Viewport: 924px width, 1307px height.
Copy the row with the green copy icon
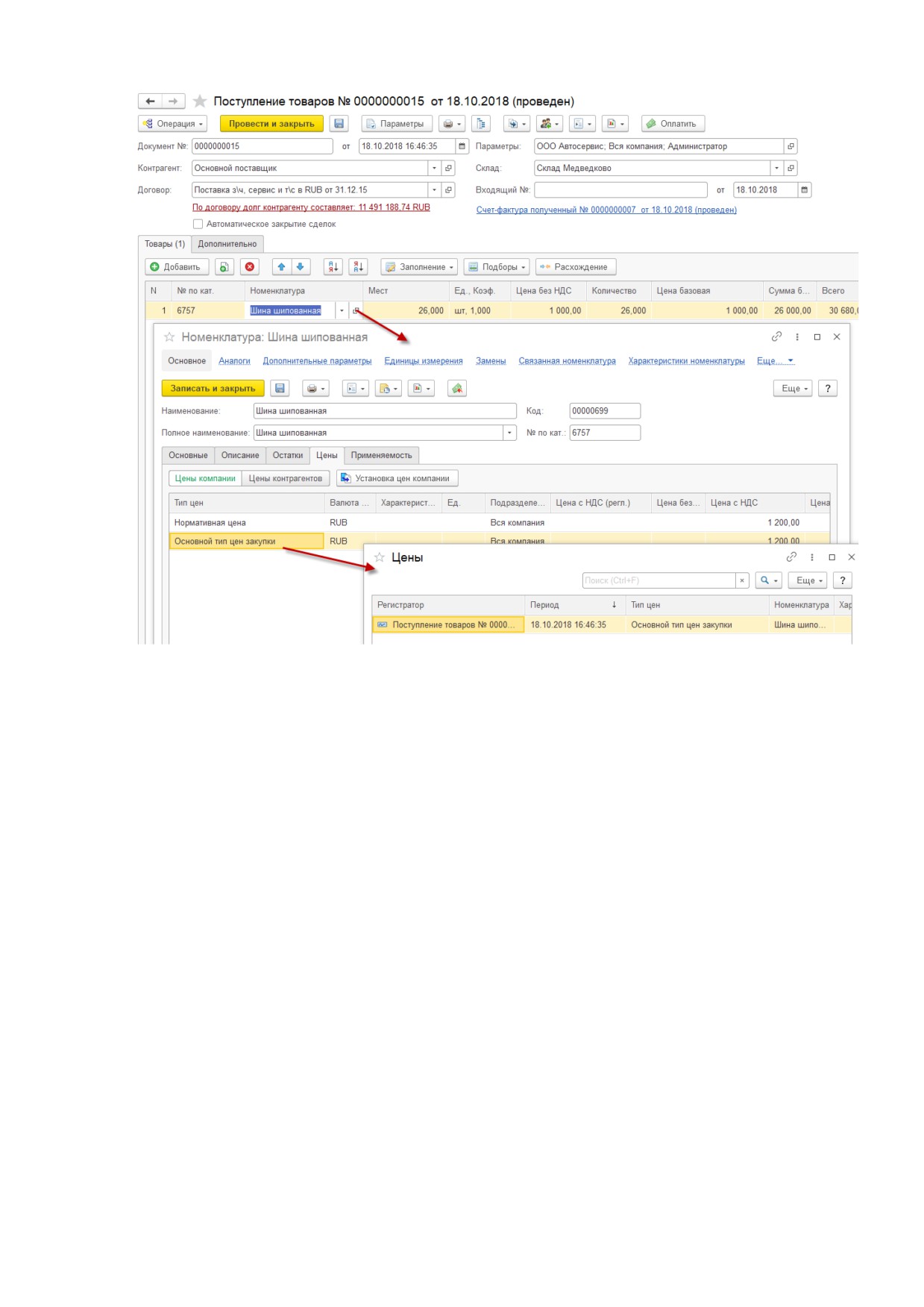[224, 267]
